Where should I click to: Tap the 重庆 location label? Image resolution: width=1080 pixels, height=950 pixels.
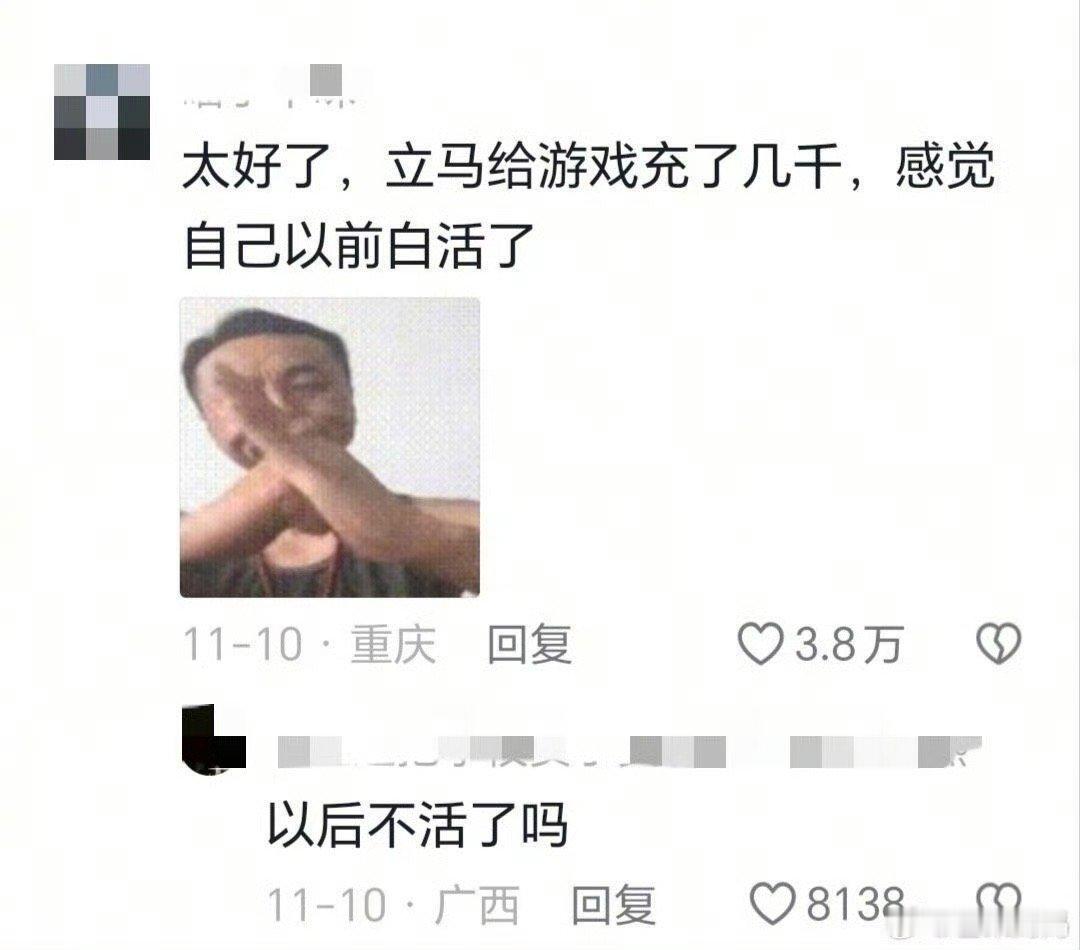pos(393,645)
